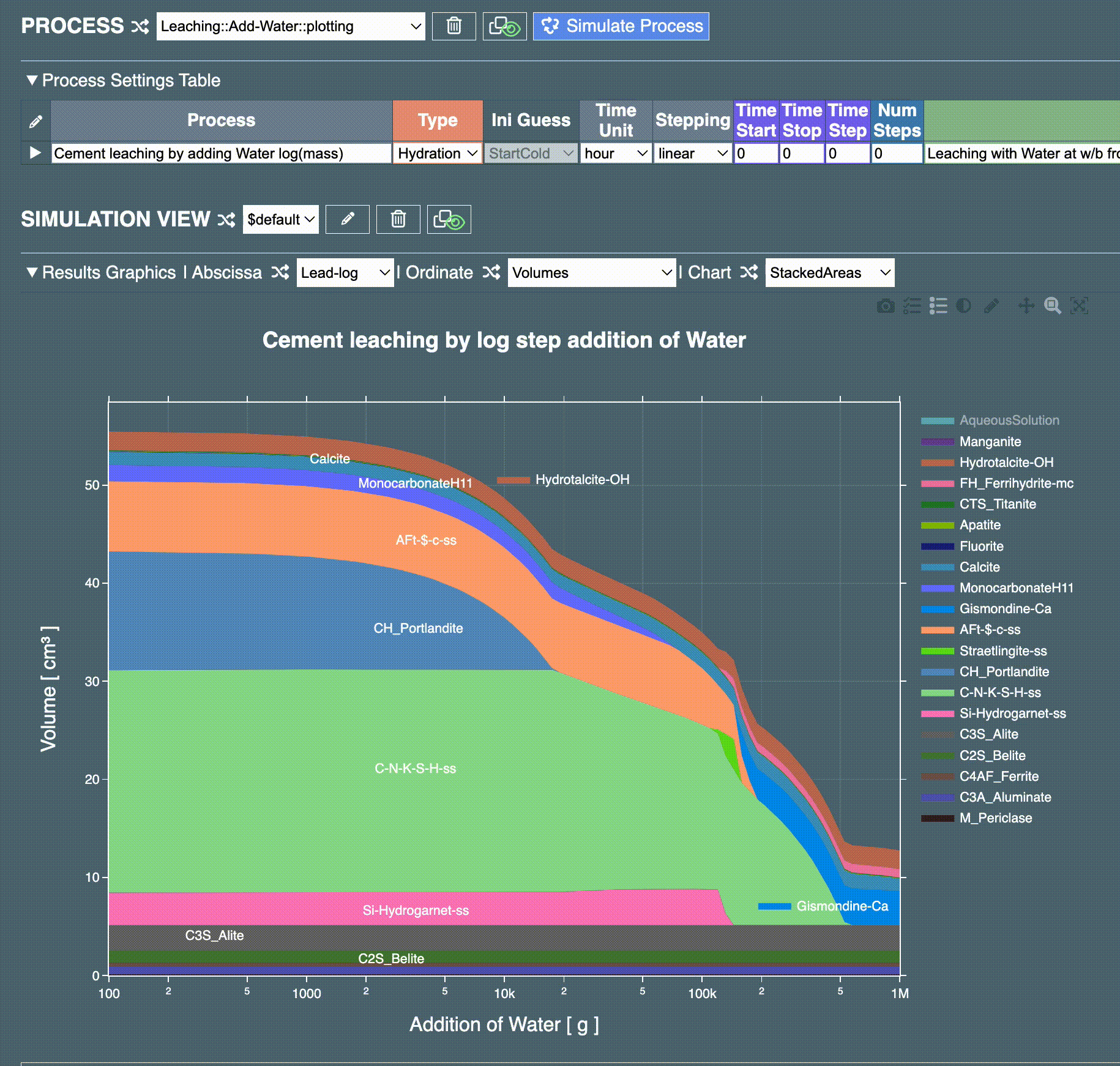The width and height of the screenshot is (1120, 1066).
Task: Toggle CH_Portlandite series in the legend
Action: pos(1004,672)
